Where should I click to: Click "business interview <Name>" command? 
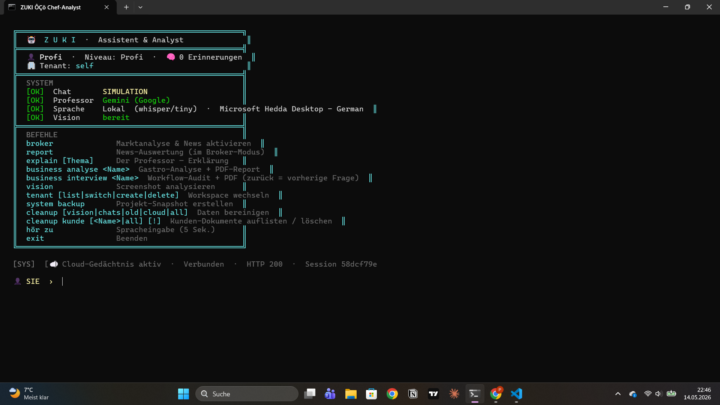click(x=82, y=178)
